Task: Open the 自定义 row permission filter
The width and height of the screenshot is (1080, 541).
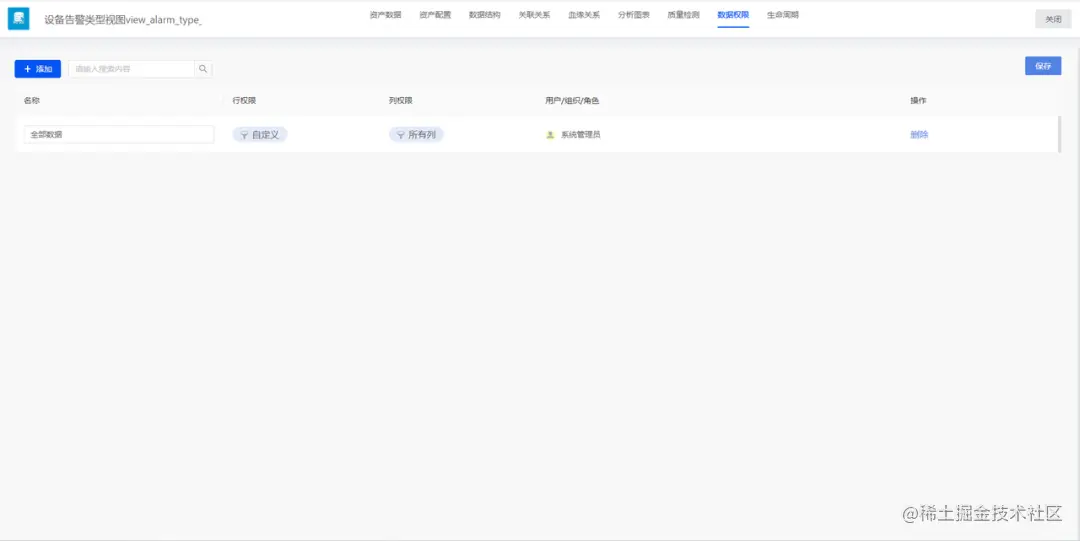Action: 260,135
